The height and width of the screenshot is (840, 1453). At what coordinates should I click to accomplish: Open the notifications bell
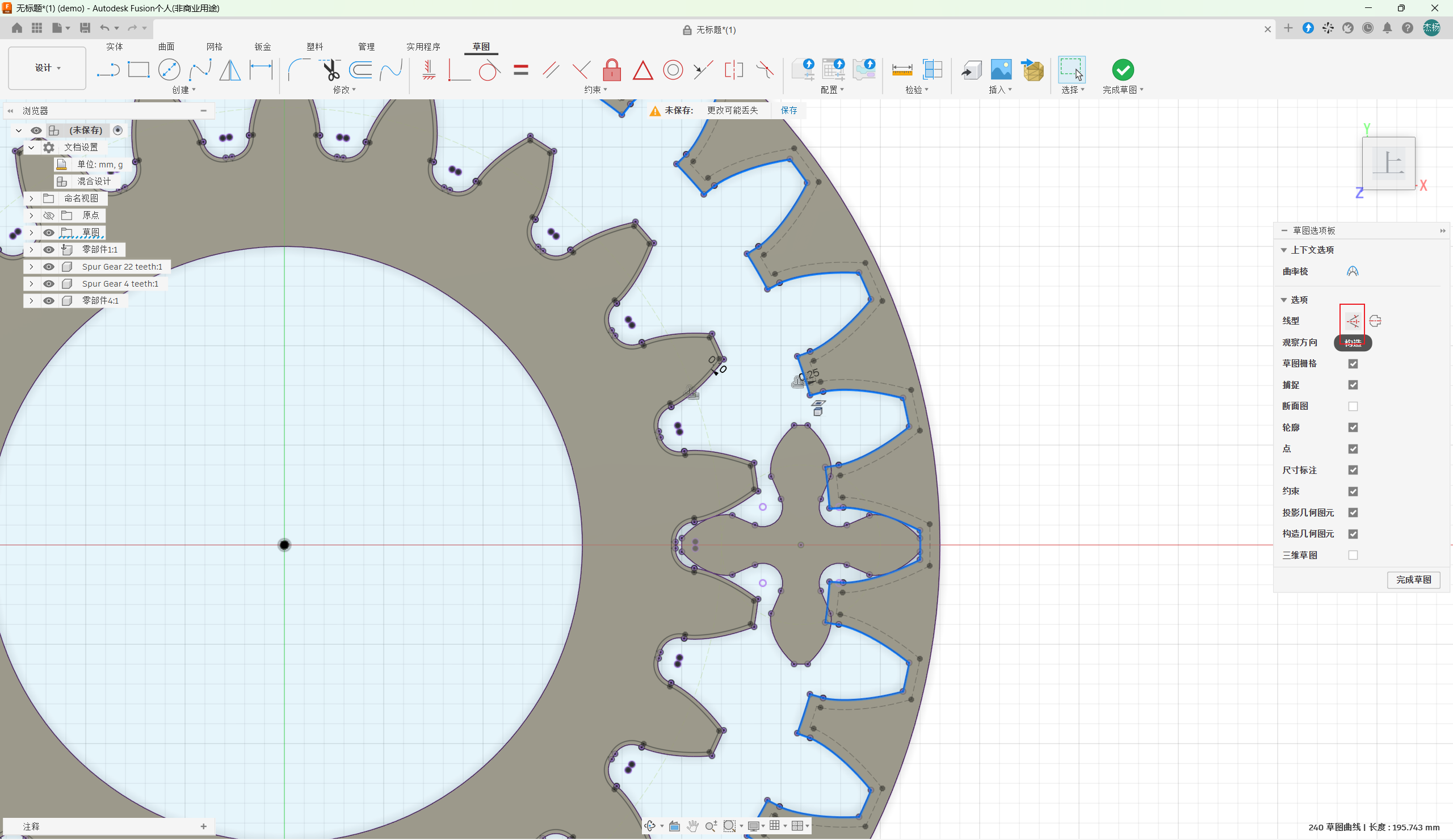(x=1387, y=28)
